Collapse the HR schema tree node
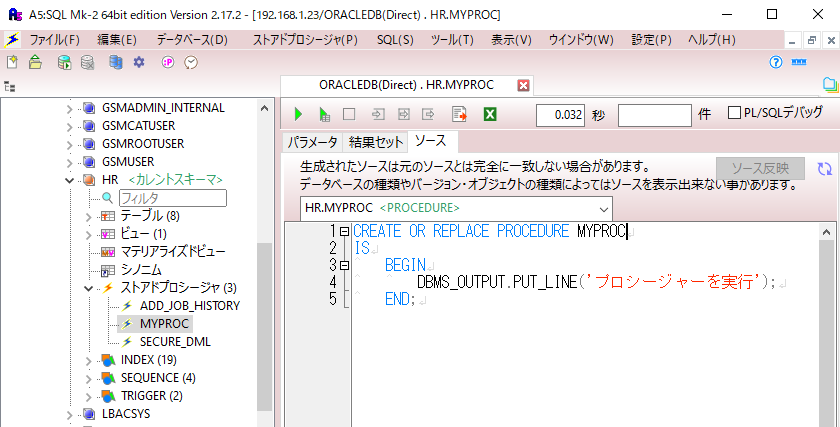840x427 pixels. 70,180
